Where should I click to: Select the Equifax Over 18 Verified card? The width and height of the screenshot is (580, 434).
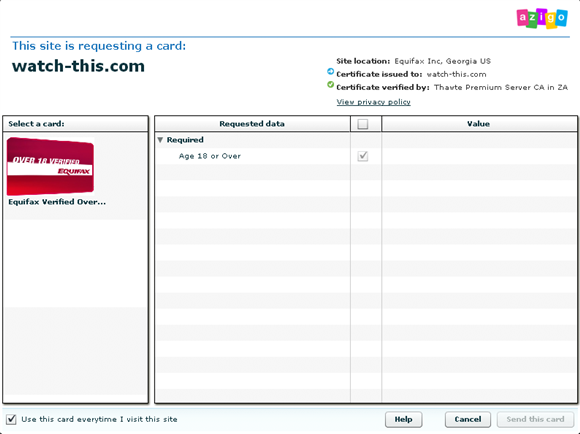(x=50, y=166)
